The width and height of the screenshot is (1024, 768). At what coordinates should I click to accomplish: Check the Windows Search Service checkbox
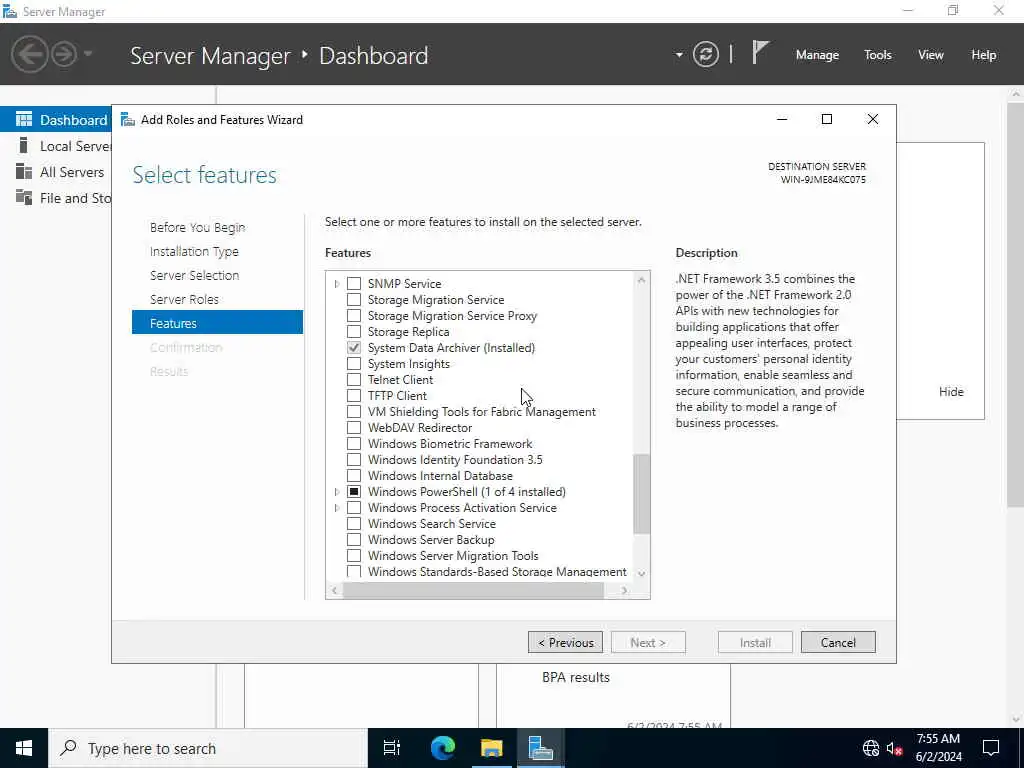pos(354,524)
